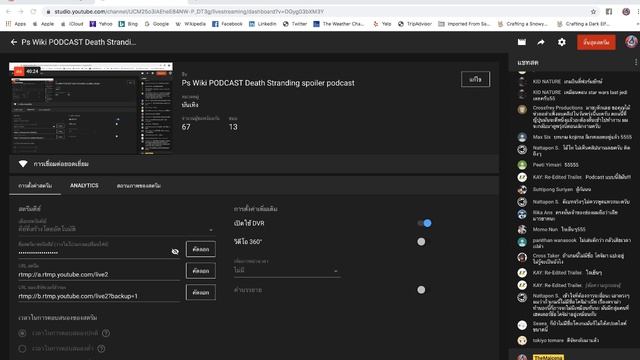Bookmark this page with the star icon
Image resolution: width=640 pixels, height=360 pixels.
pos(593,12)
